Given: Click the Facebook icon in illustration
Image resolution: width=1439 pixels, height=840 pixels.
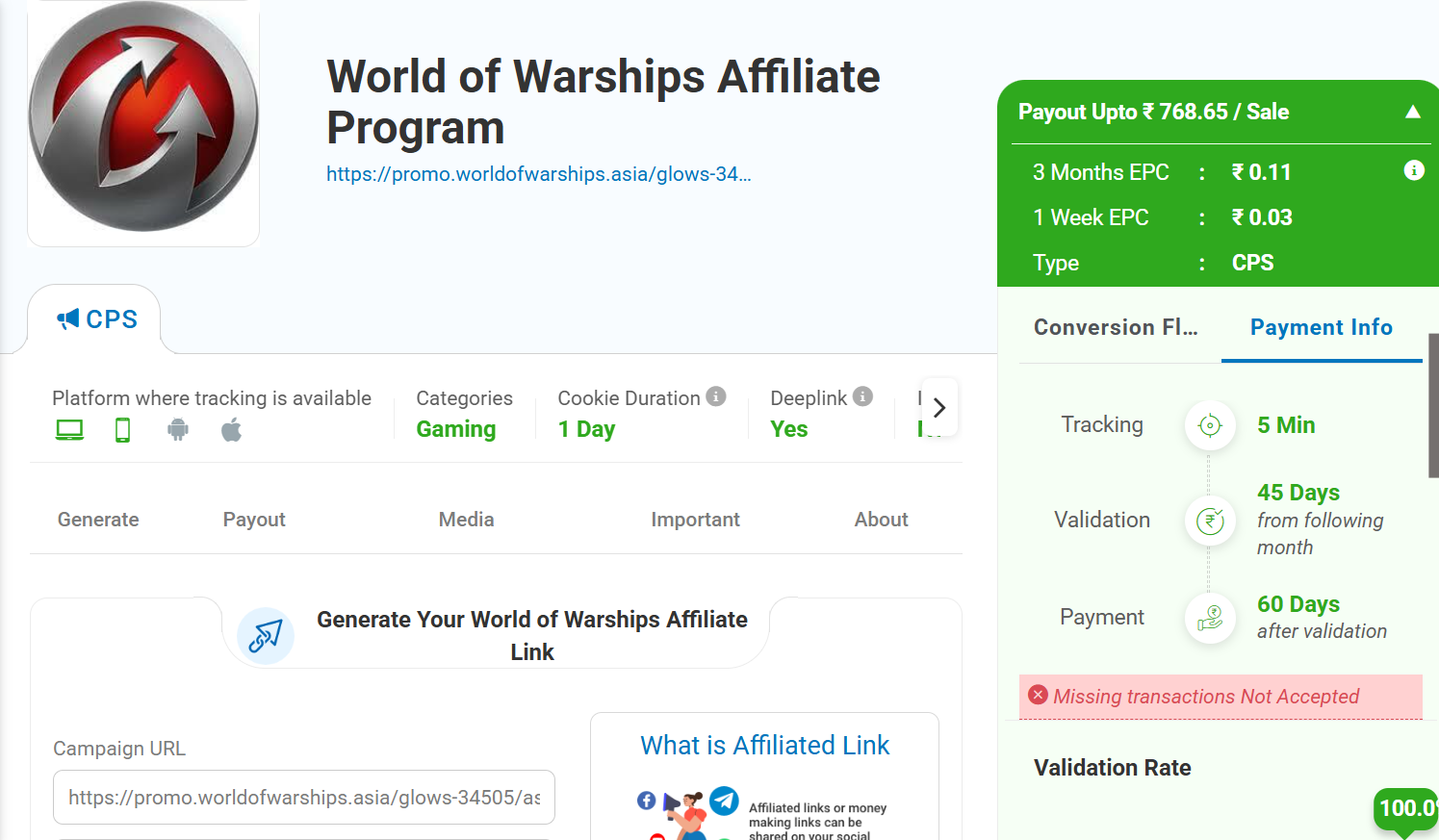Looking at the screenshot, I should 647,801.
